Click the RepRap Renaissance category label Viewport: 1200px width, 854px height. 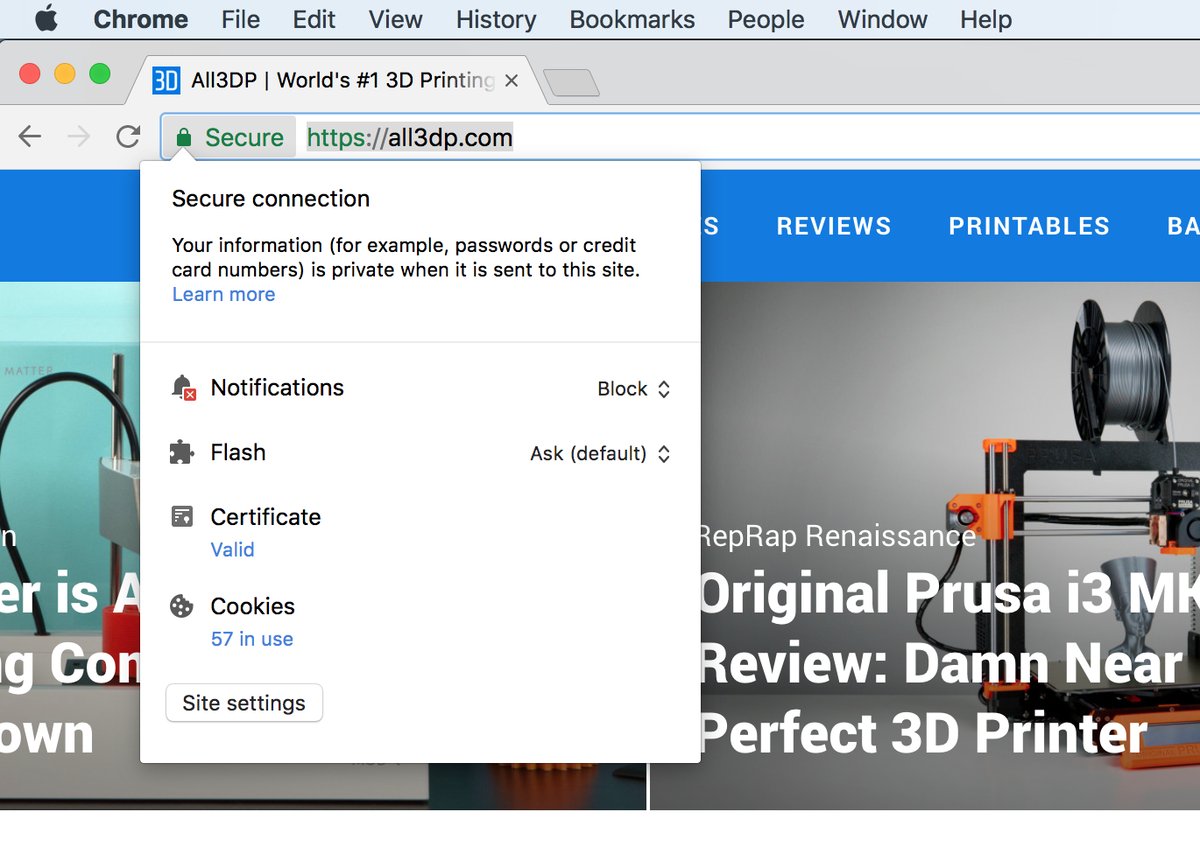[836, 536]
